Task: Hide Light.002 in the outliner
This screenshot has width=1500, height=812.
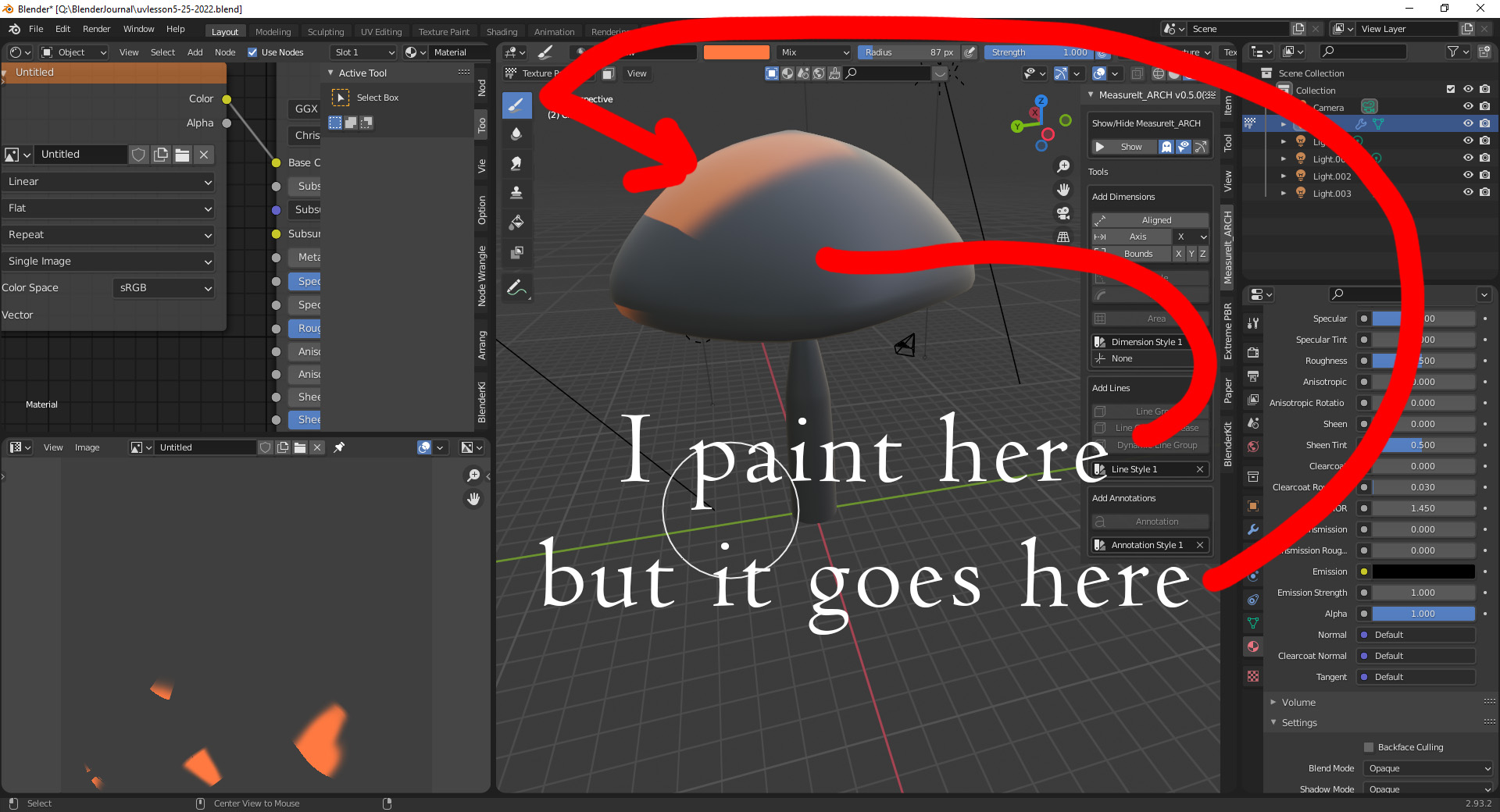Action: point(1467,175)
